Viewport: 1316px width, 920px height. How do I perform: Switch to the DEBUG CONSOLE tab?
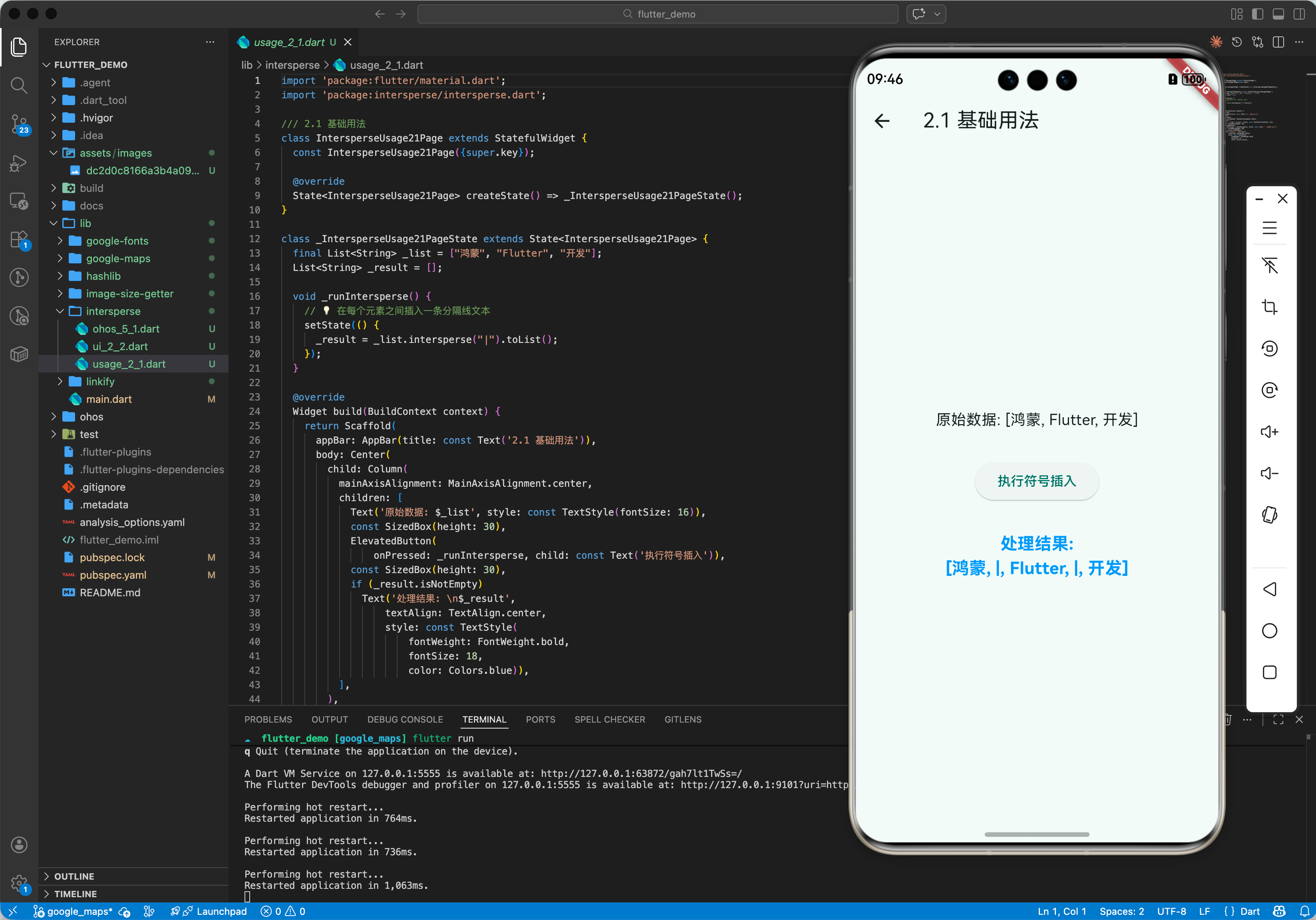tap(405, 719)
